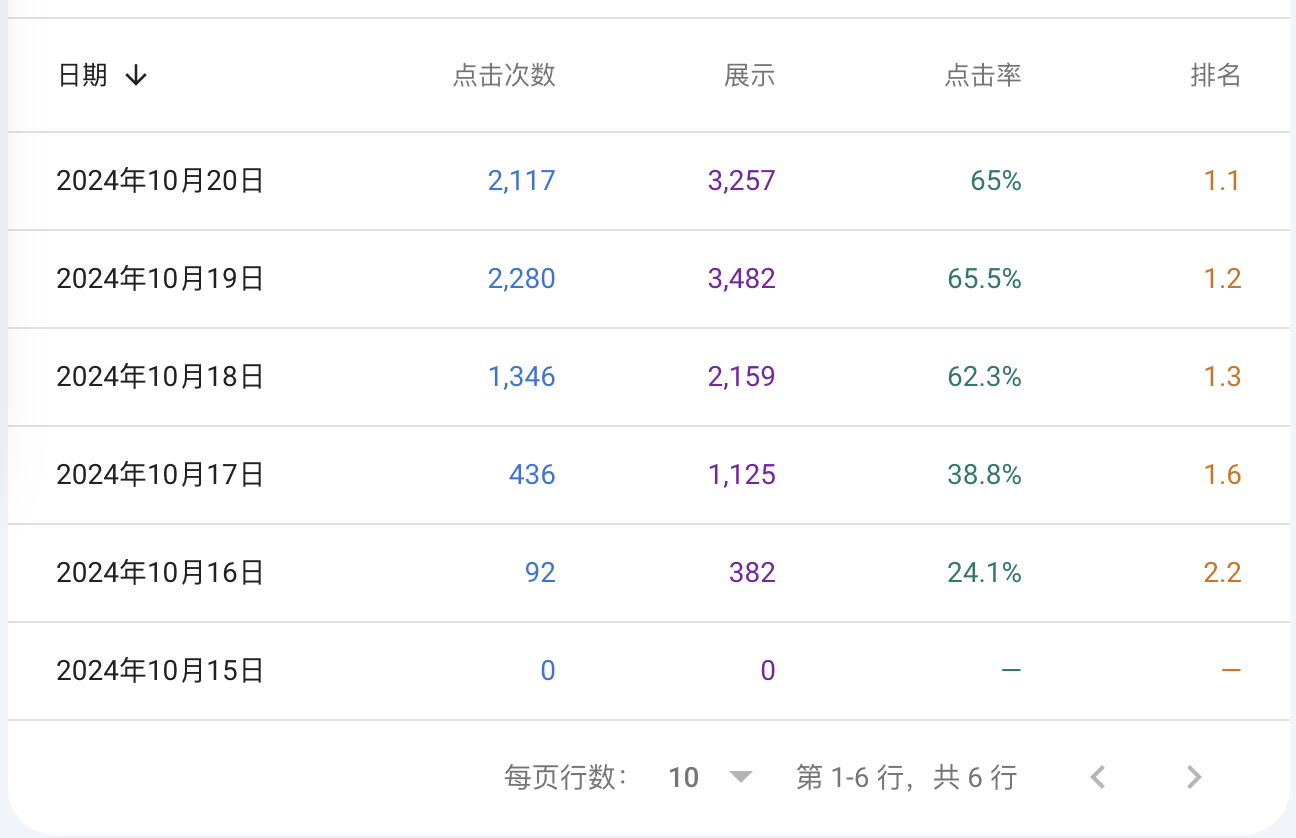Screen dimensions: 1296x838
Task: Click the clicks value 1,346
Action: pyautogui.click(x=522, y=377)
